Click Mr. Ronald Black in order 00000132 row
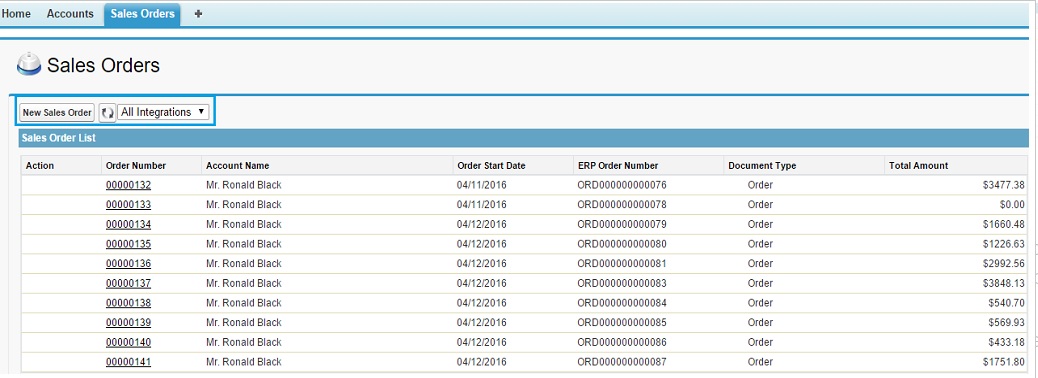Viewport: 1038px width, 378px height. pyautogui.click(x=244, y=185)
